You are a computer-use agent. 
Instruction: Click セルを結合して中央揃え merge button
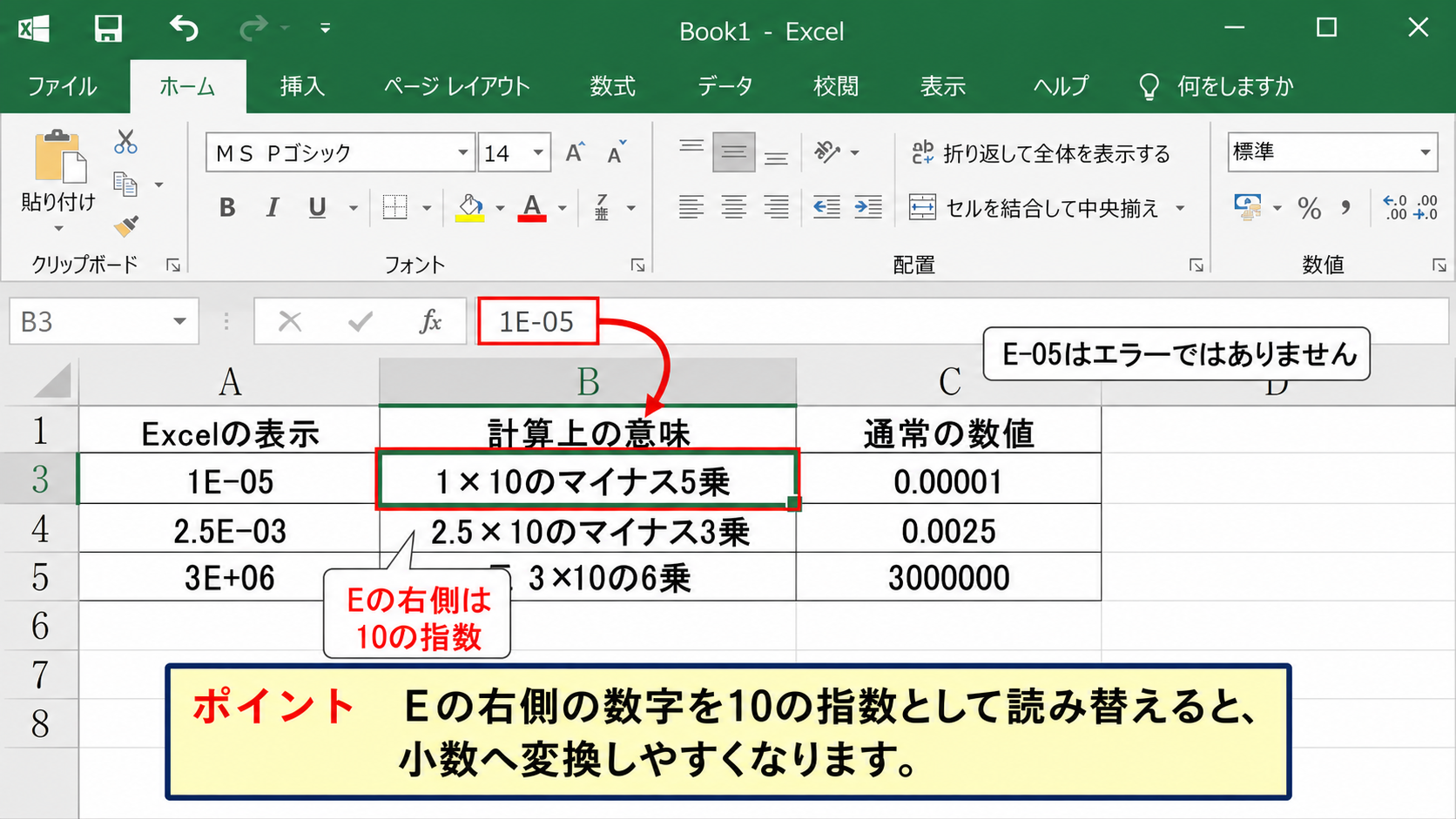tap(1034, 207)
